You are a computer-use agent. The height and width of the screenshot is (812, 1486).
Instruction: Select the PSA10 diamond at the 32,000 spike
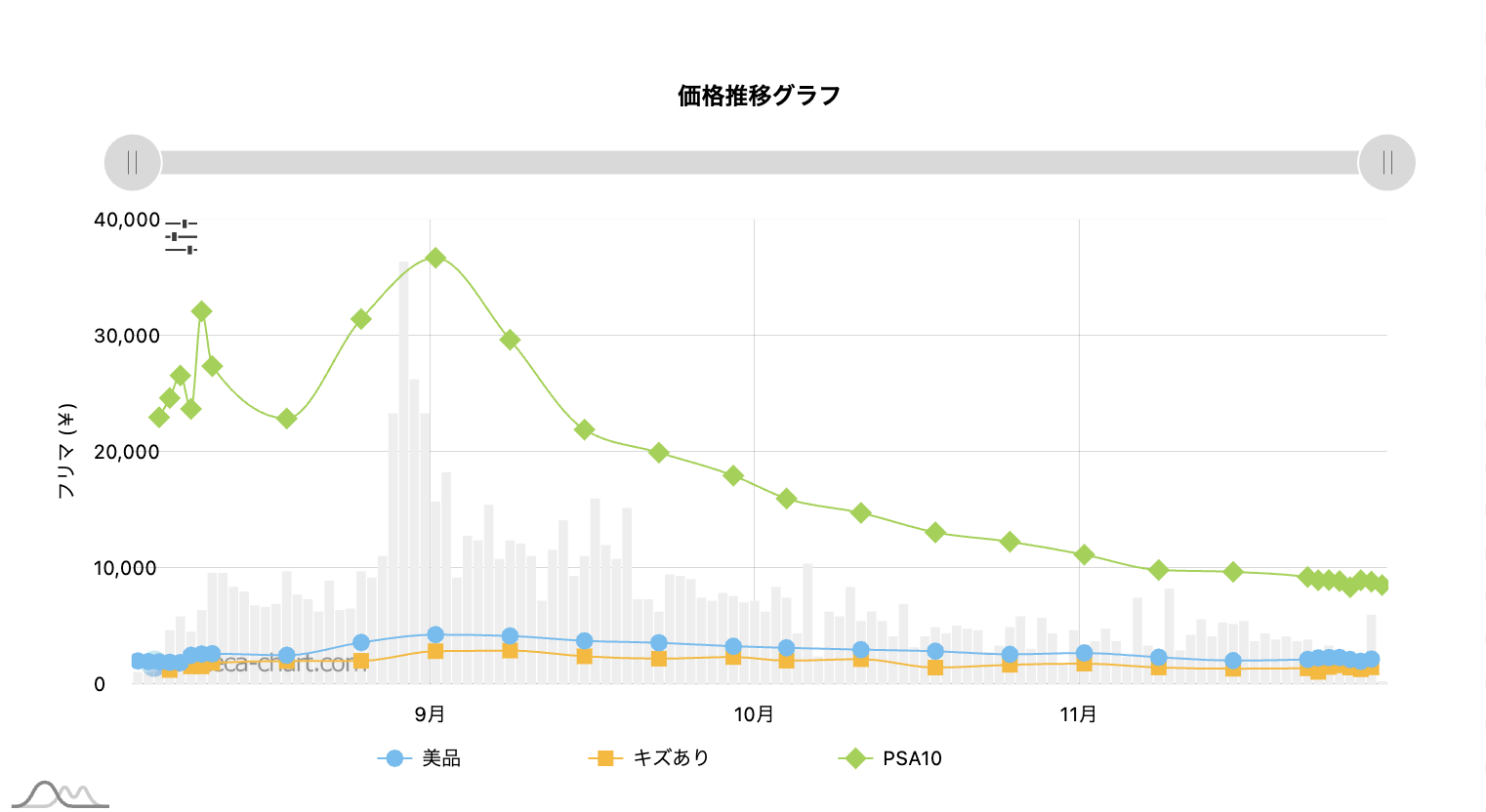coord(201,311)
